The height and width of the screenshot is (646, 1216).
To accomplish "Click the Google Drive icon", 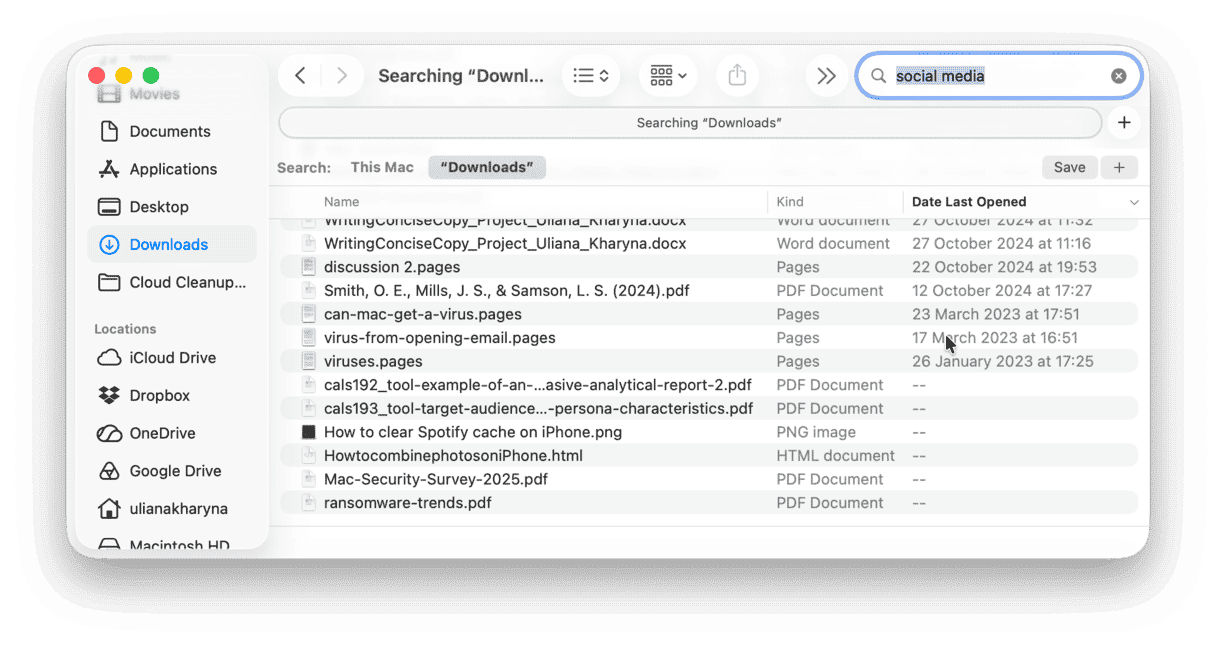I will [x=109, y=471].
